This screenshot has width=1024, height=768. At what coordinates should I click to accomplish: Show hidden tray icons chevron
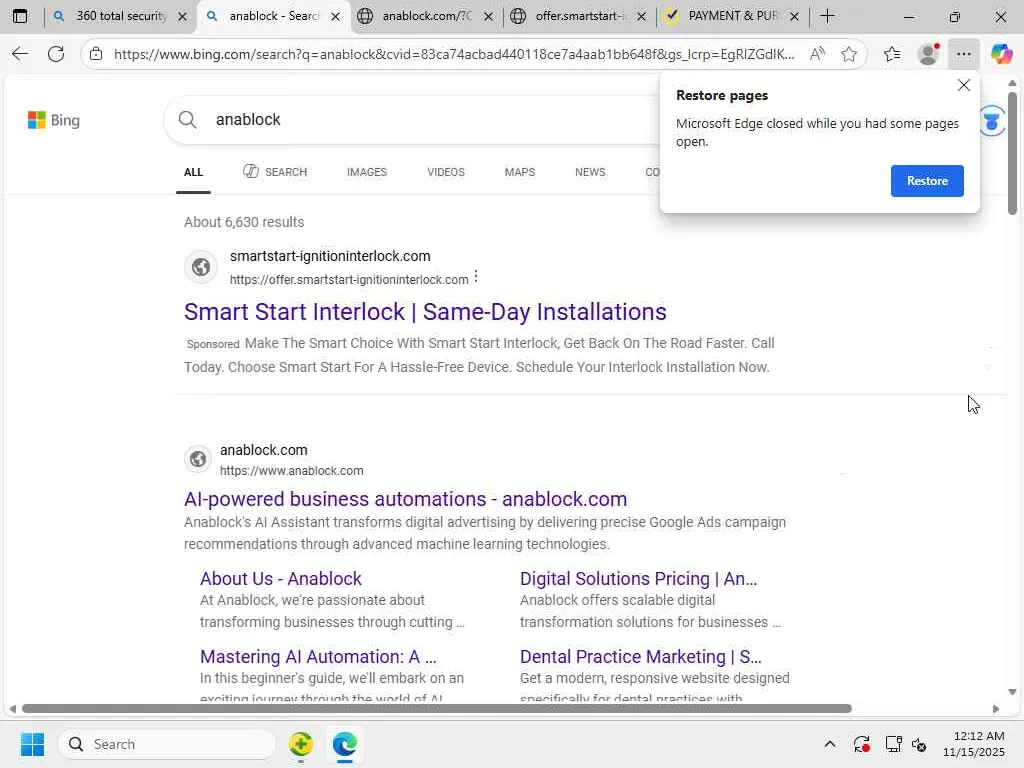pos(829,744)
